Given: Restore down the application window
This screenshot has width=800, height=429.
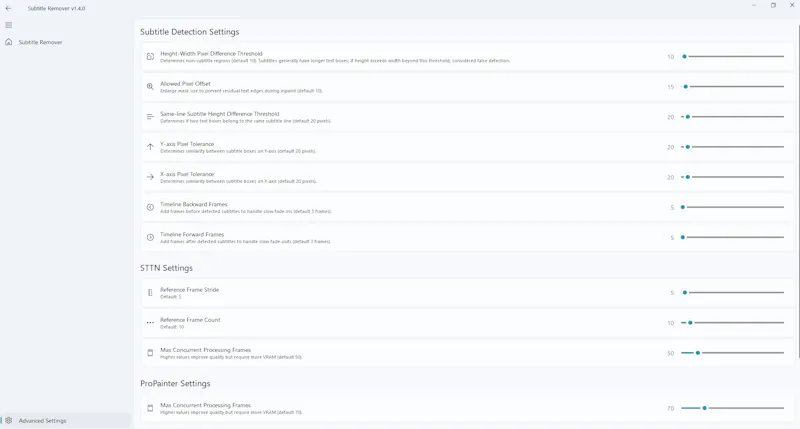Looking at the screenshot, I should 773,5.
